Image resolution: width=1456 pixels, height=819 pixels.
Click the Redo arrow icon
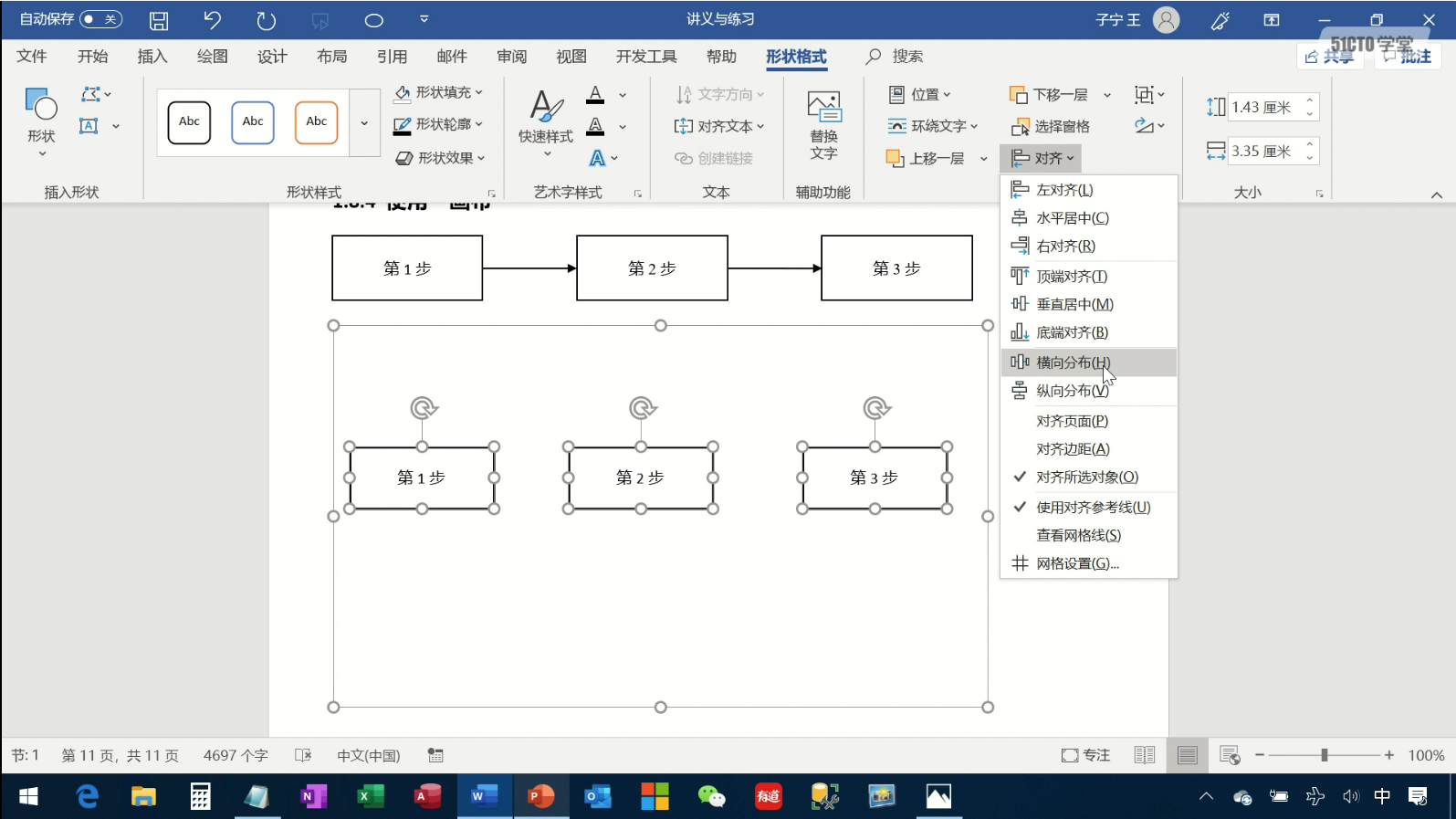266,20
